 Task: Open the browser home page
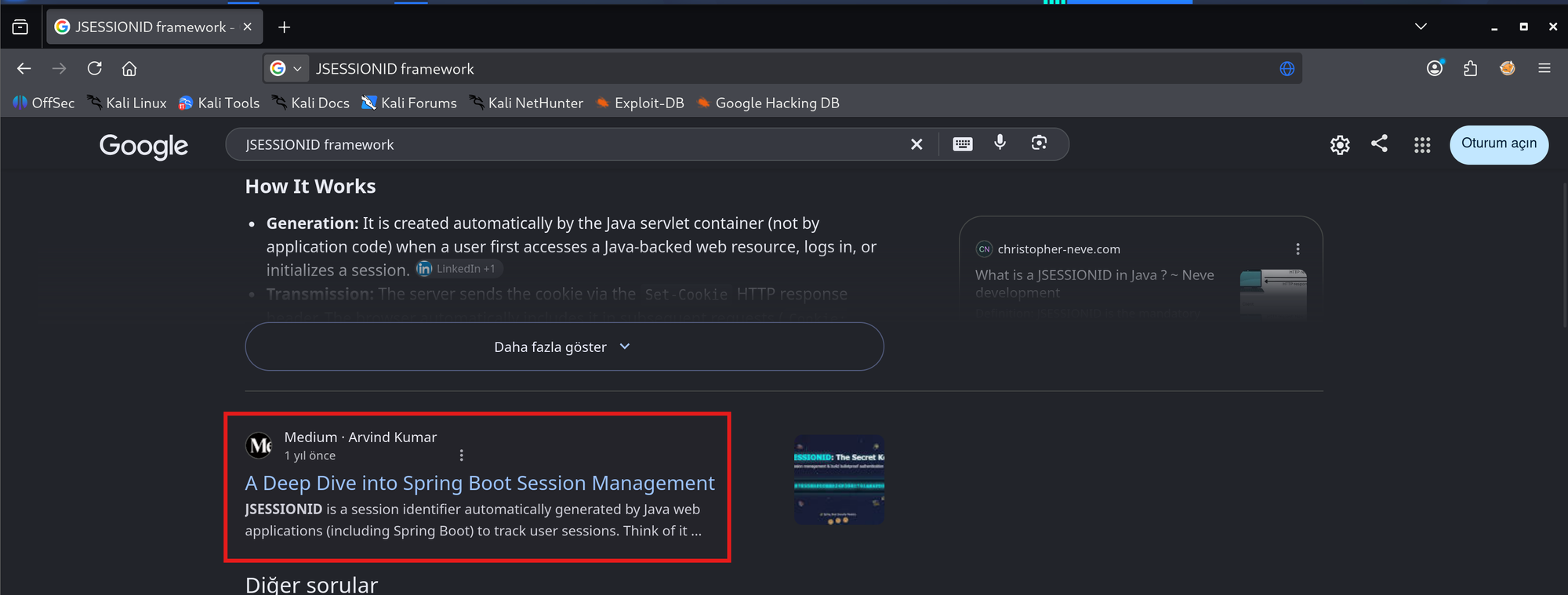pos(129,69)
